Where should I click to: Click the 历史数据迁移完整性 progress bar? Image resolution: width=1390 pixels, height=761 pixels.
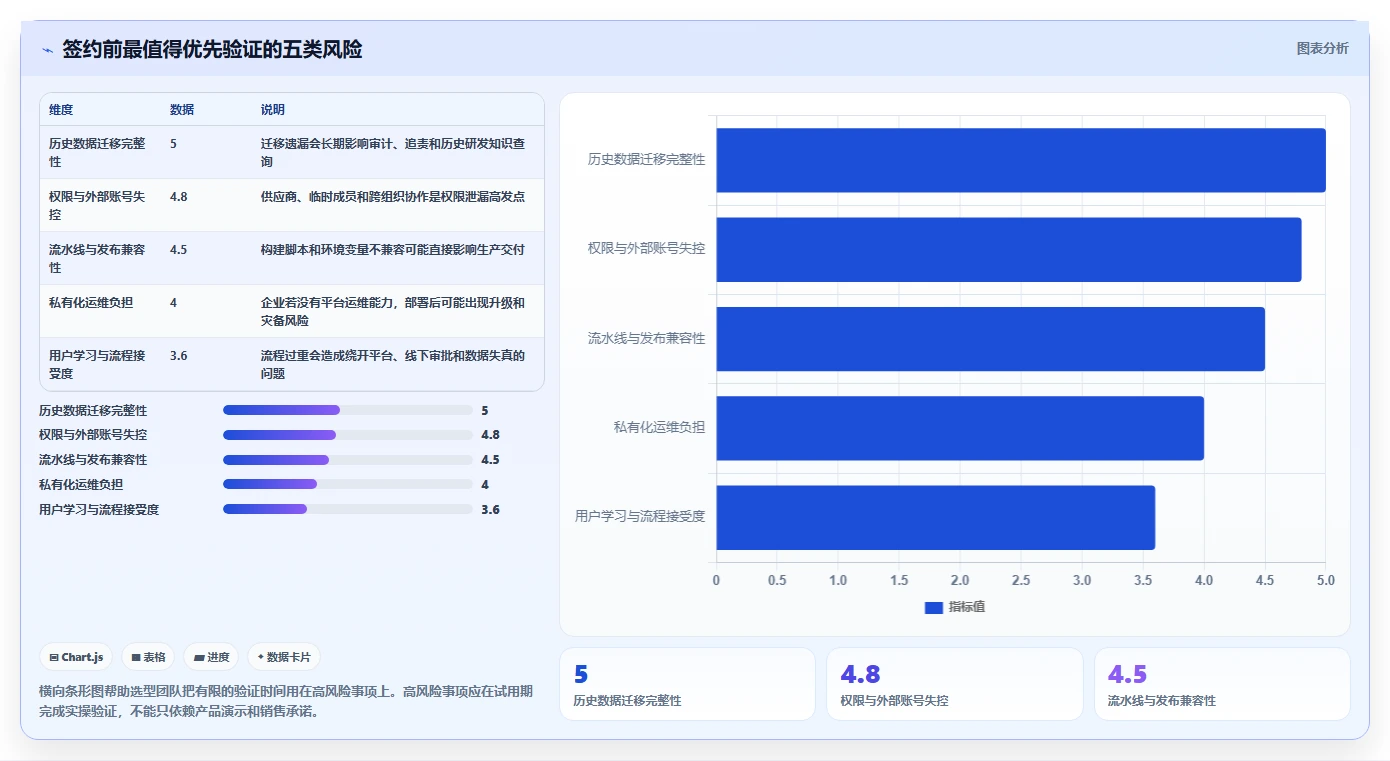click(347, 410)
